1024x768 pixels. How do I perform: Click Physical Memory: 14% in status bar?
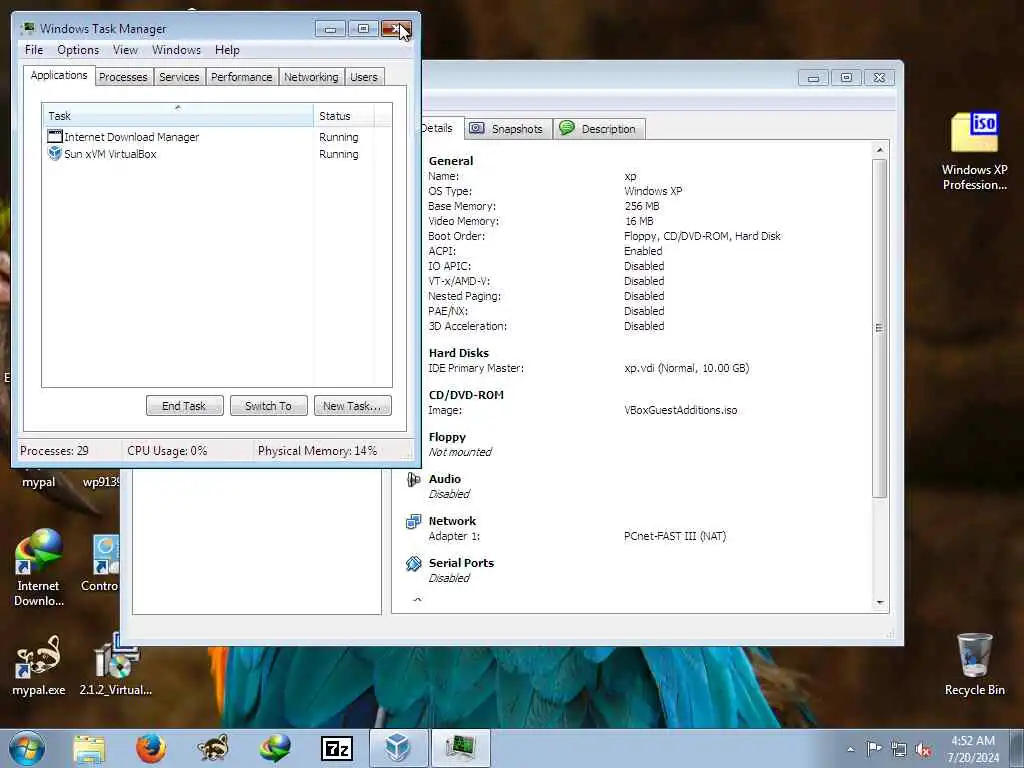[317, 451]
